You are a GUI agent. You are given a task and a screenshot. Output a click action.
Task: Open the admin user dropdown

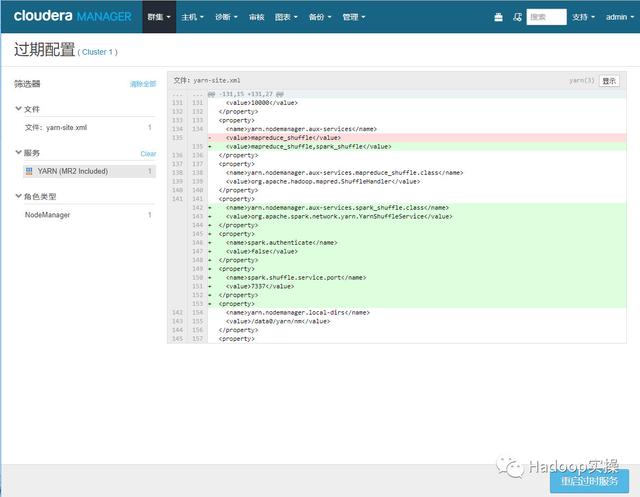click(620, 17)
